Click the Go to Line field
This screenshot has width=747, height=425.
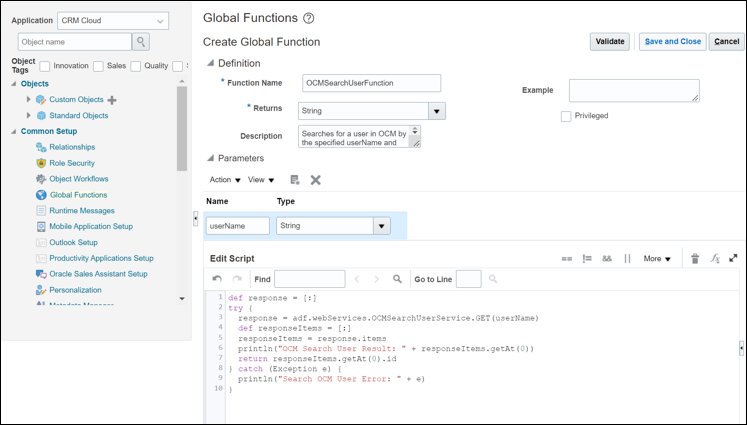[468, 279]
